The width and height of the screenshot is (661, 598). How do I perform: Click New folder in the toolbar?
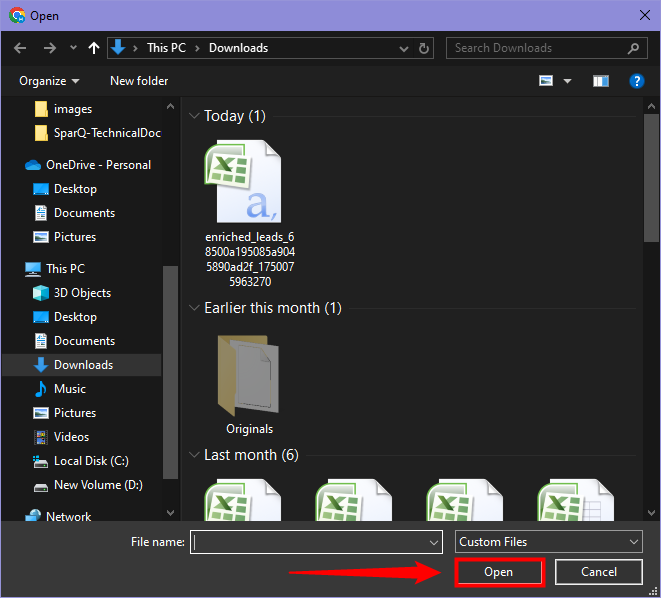pos(139,81)
